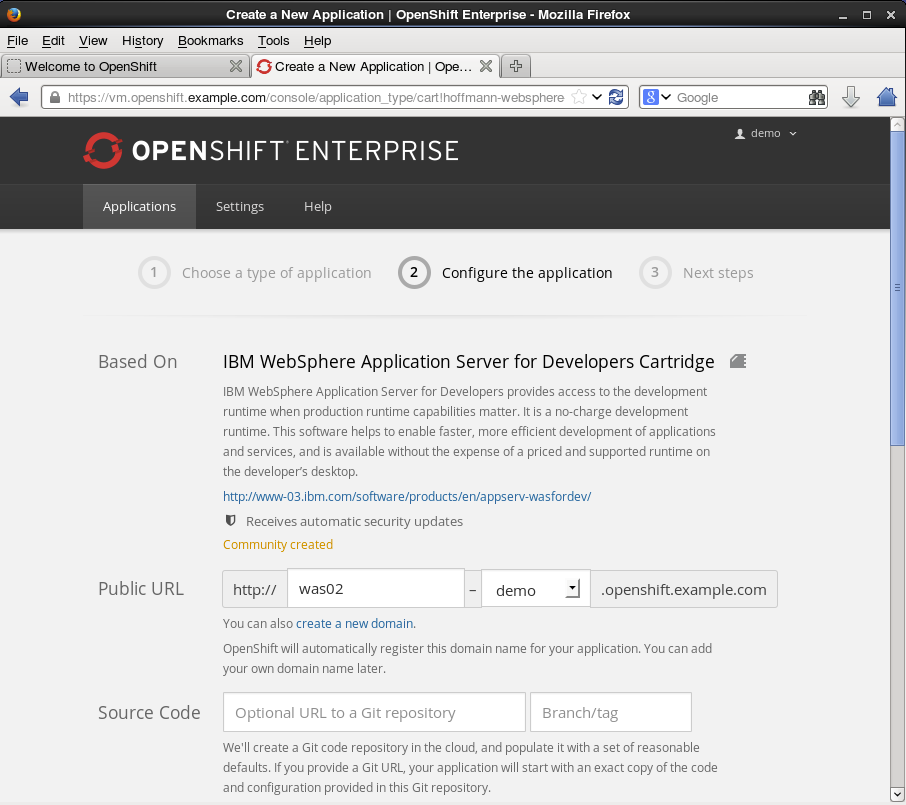The width and height of the screenshot is (906, 805).
Task: Go to the home page icon
Action: coord(887,97)
